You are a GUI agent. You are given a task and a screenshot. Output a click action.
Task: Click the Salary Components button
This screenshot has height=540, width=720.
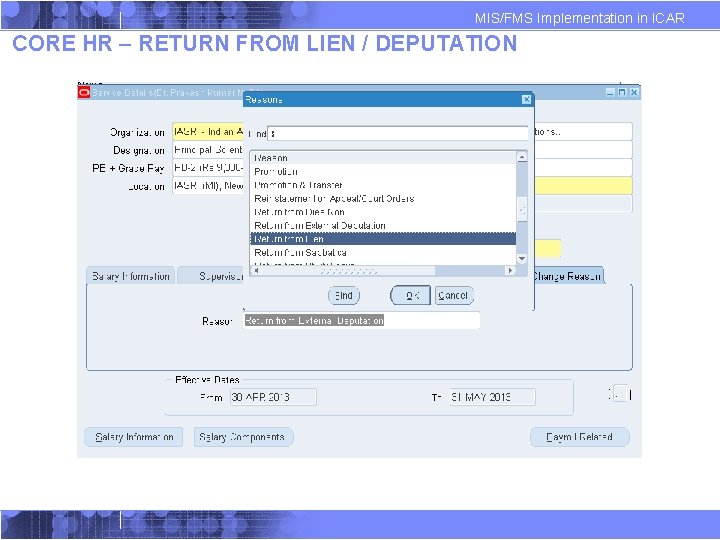[243, 437]
